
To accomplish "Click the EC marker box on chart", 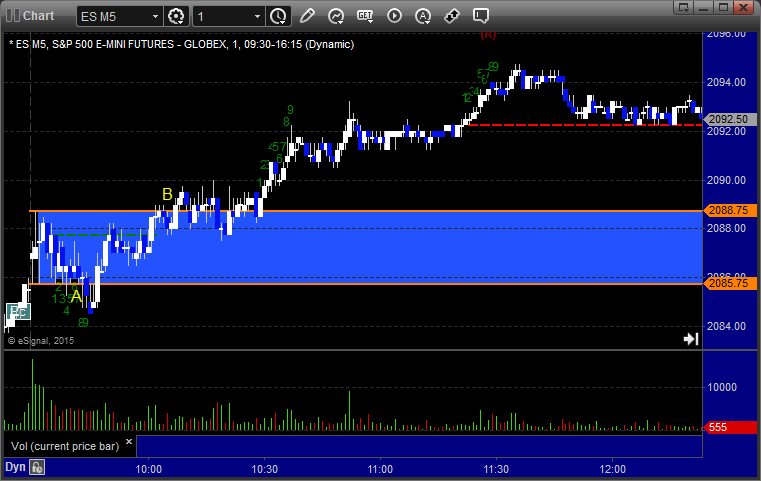I will point(18,312).
